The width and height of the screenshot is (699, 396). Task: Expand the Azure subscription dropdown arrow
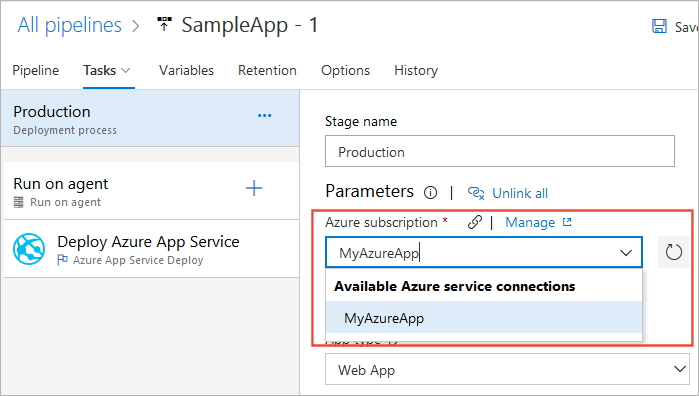coord(626,253)
